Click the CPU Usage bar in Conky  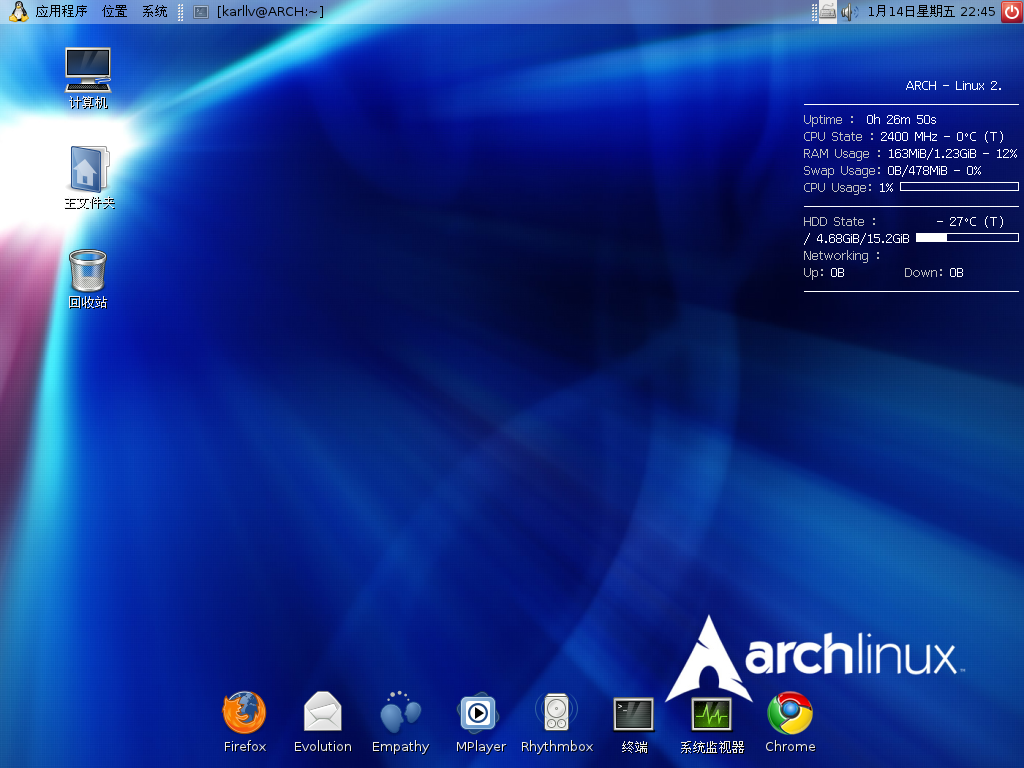[x=959, y=187]
